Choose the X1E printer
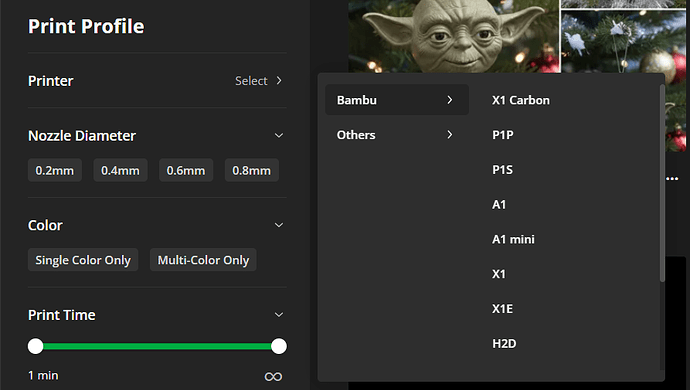The height and width of the screenshot is (390, 690). click(x=502, y=309)
